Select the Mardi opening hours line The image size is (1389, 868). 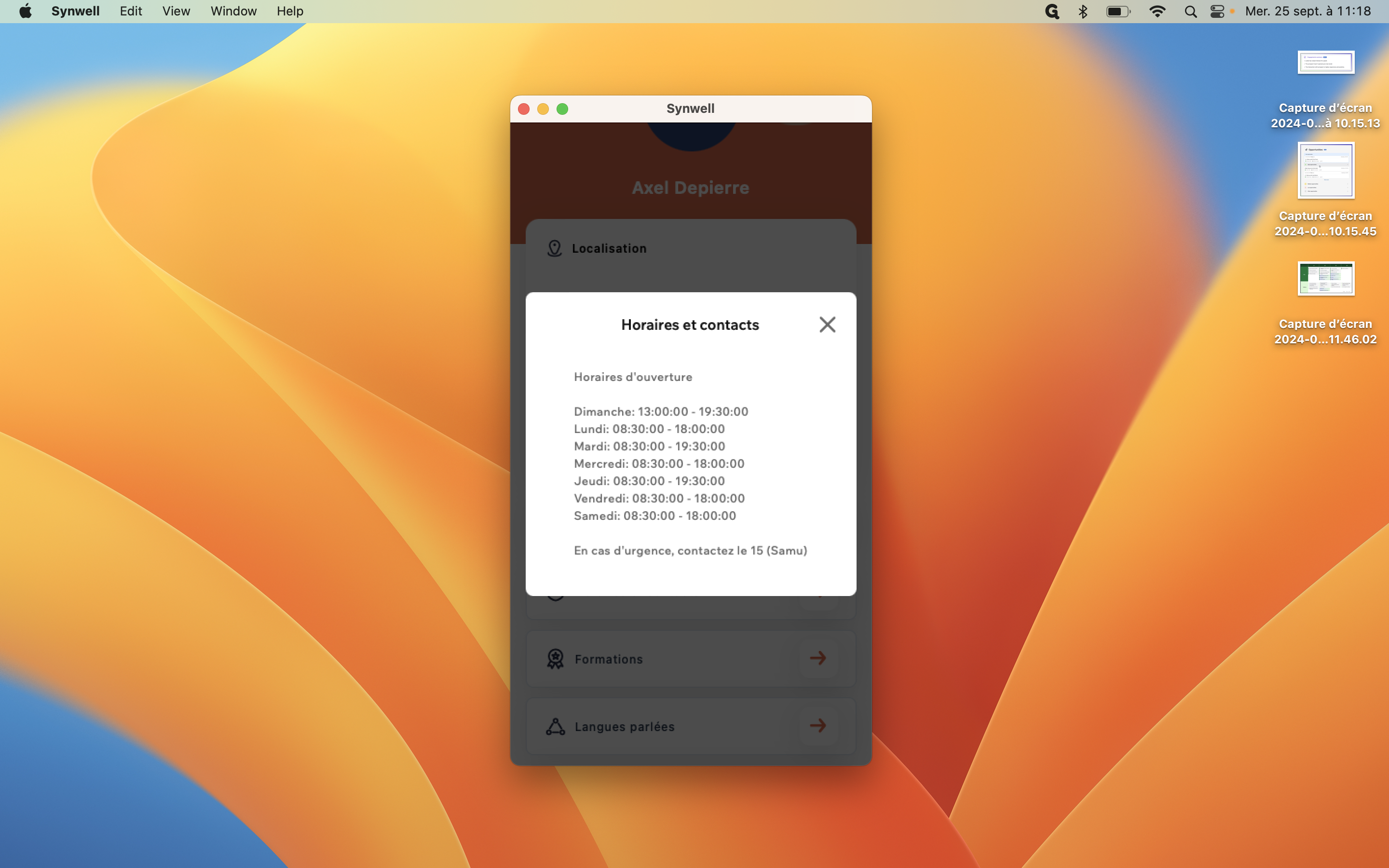coord(649,446)
